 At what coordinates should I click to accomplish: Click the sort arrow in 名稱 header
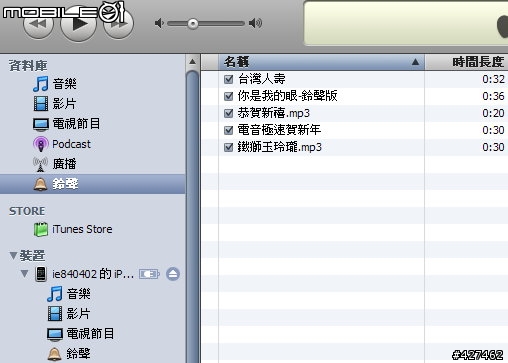[x=415, y=62]
